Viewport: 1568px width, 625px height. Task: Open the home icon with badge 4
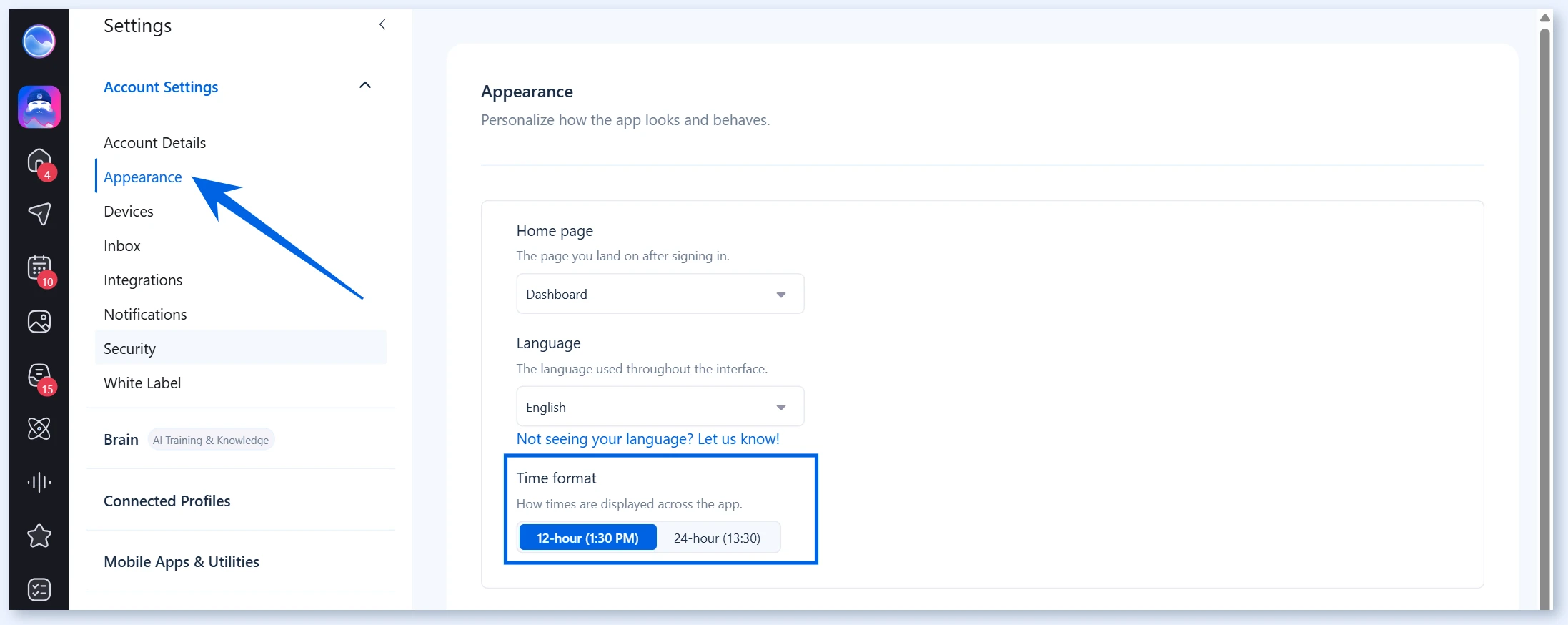(x=39, y=162)
